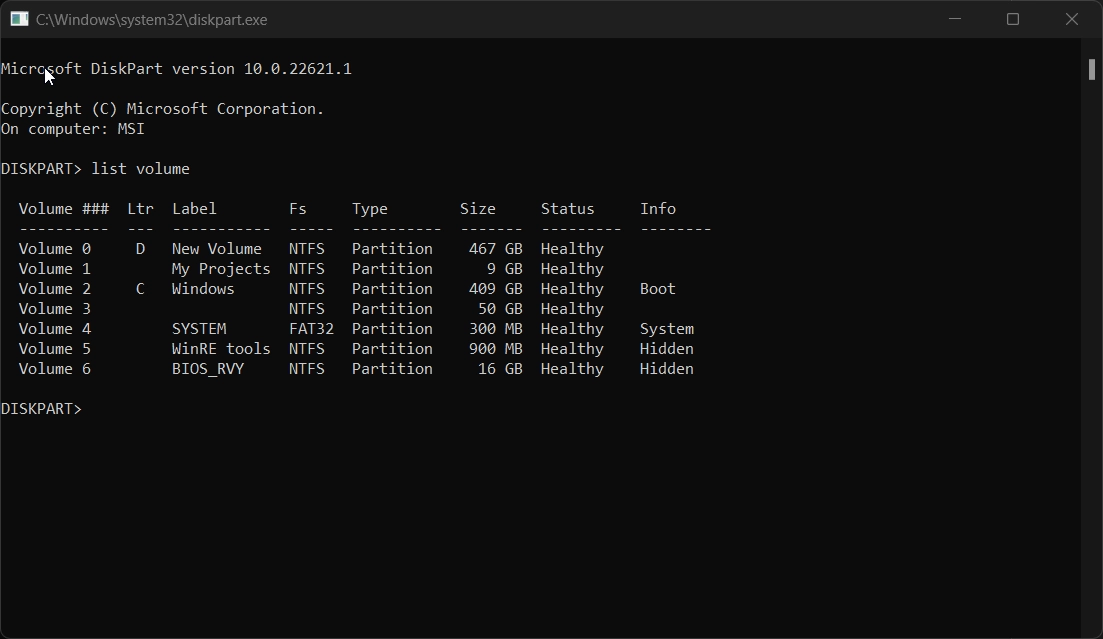Click the 'Size' column header

(x=478, y=209)
